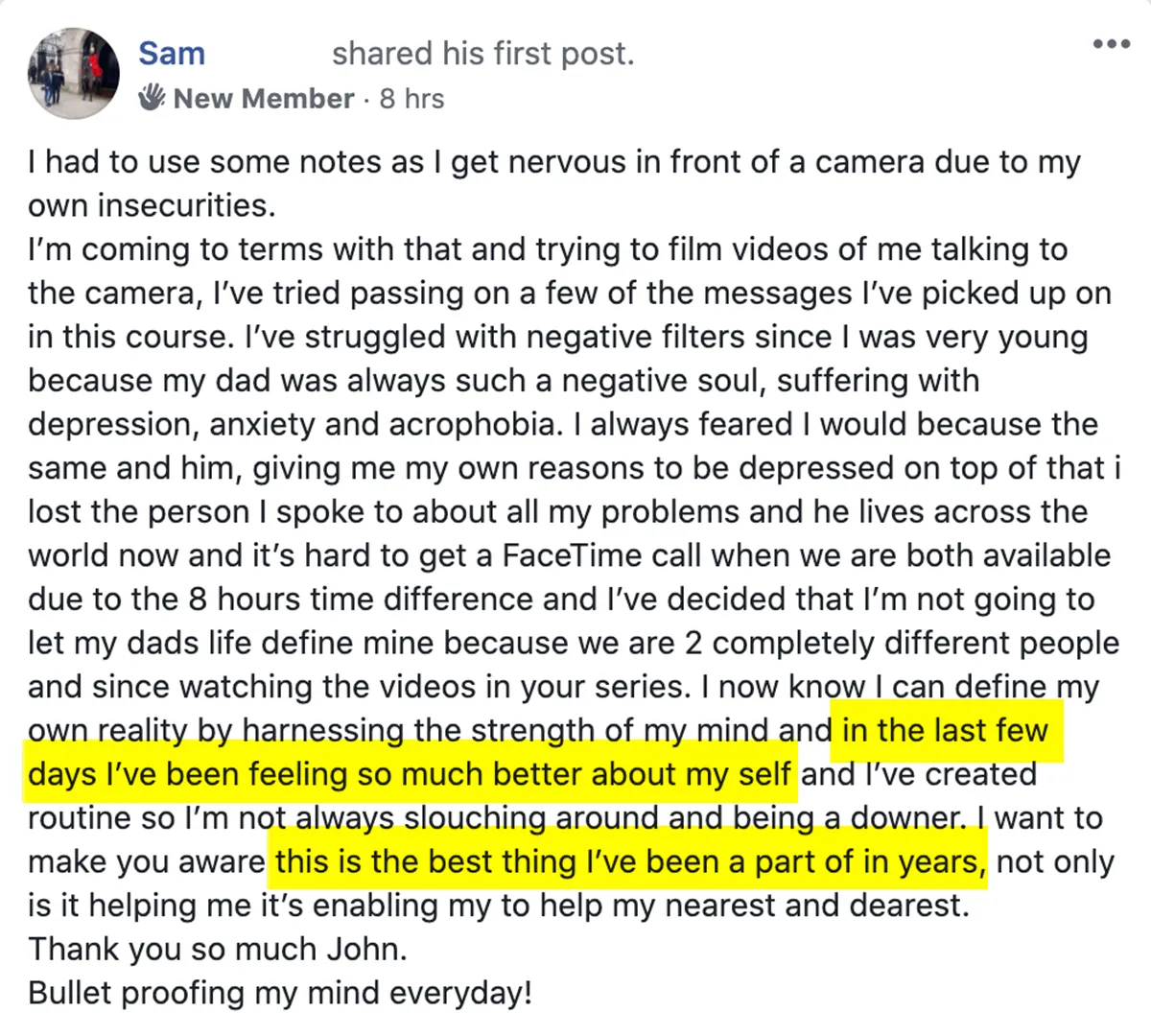This screenshot has width=1151, height=1036.
Task: Click highlighted phrase "in the last few"
Action: (945, 731)
